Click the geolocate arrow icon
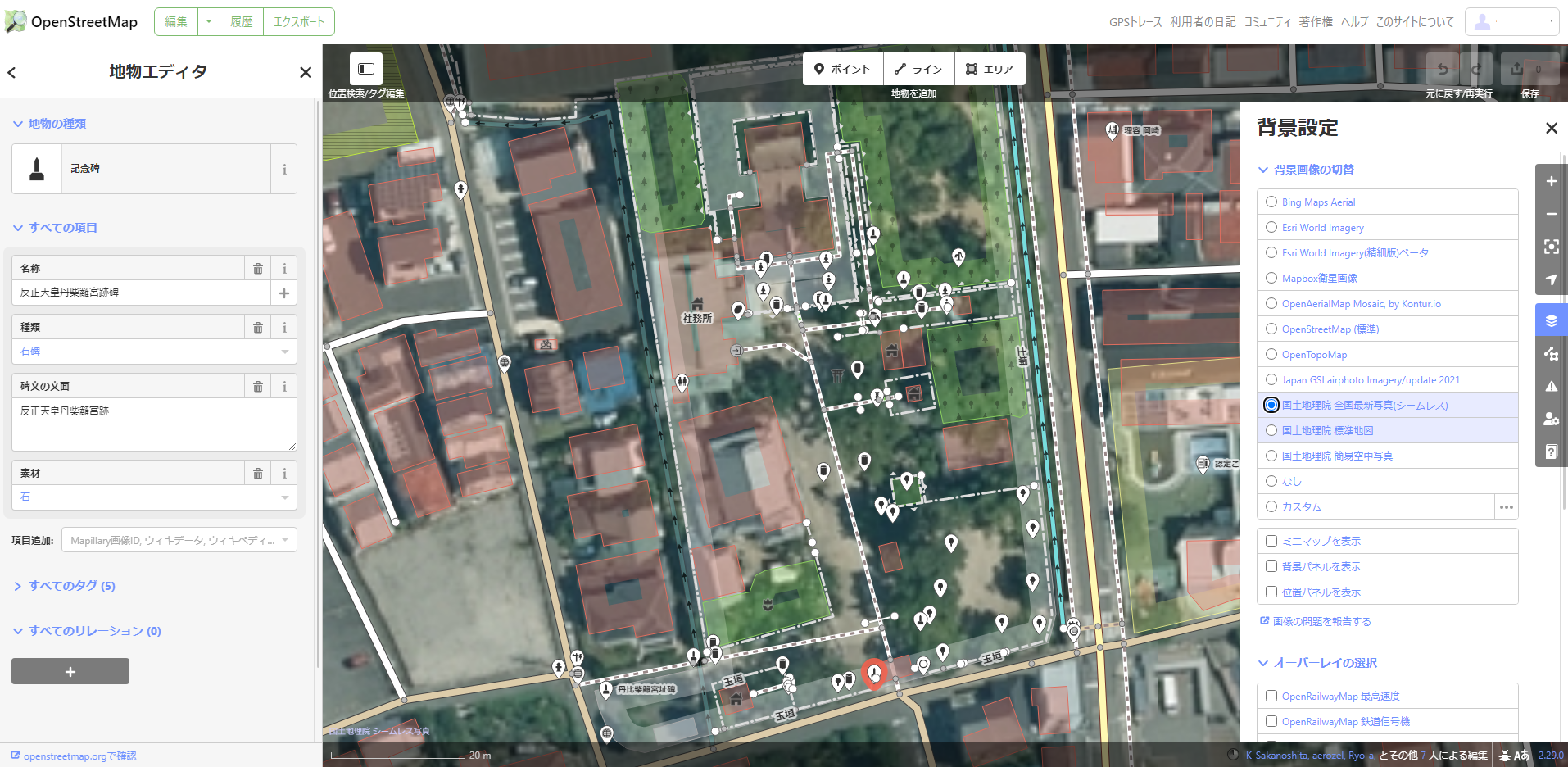Image resolution: width=1568 pixels, height=767 pixels. [1551, 279]
